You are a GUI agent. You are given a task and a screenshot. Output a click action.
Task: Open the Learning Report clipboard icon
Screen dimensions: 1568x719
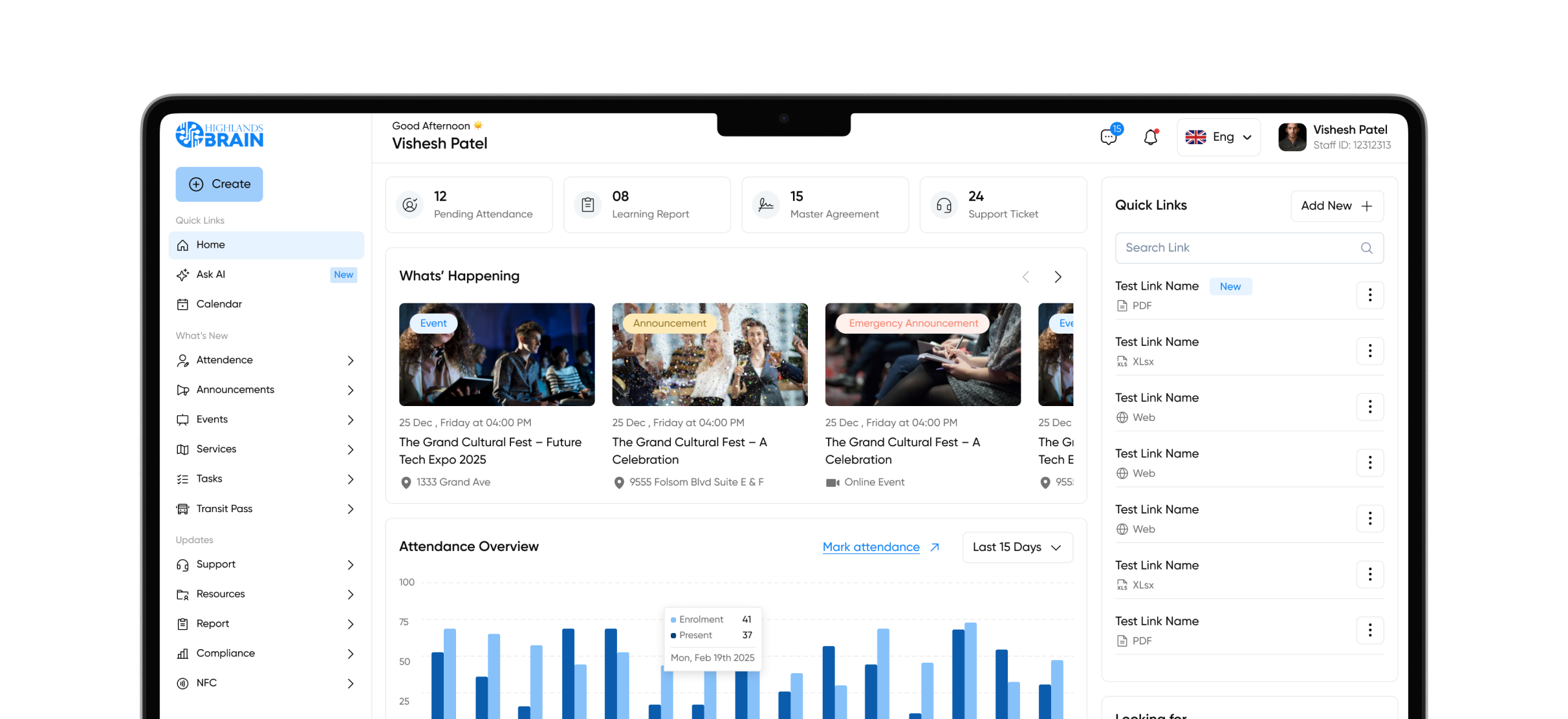click(588, 205)
